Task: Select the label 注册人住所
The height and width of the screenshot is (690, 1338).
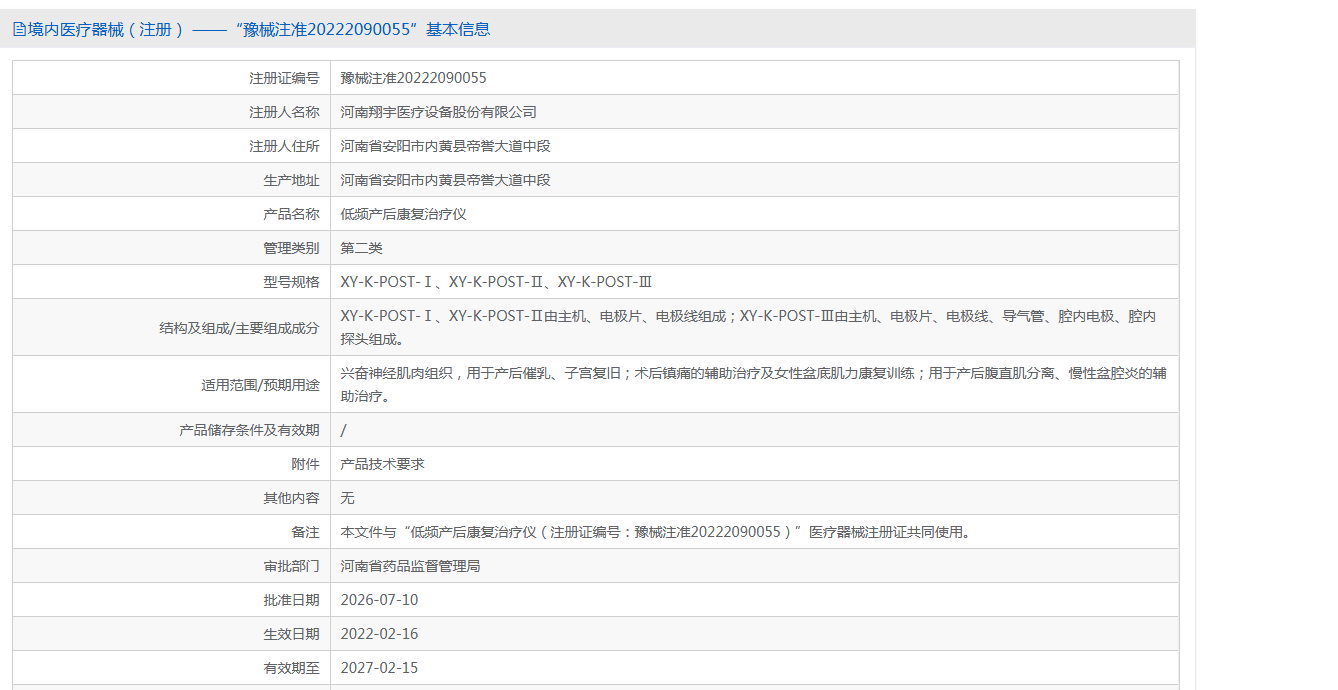Action: tap(284, 146)
